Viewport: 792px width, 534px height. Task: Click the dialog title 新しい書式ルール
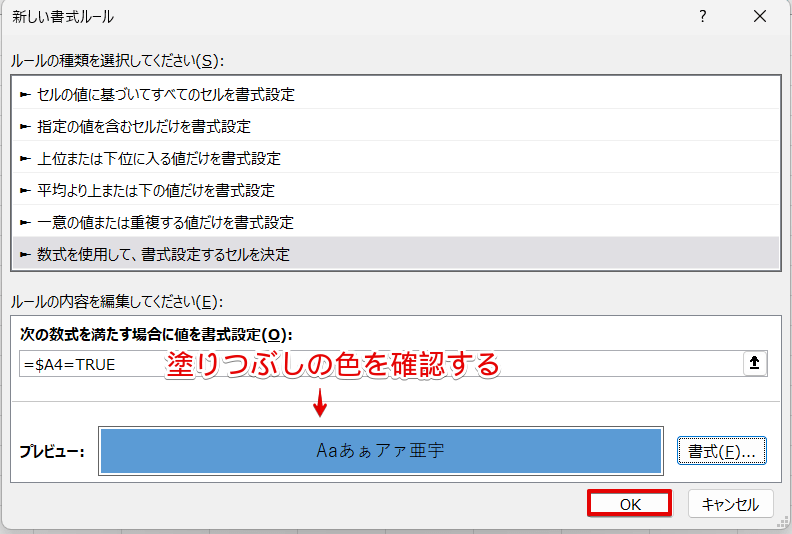click(x=63, y=17)
